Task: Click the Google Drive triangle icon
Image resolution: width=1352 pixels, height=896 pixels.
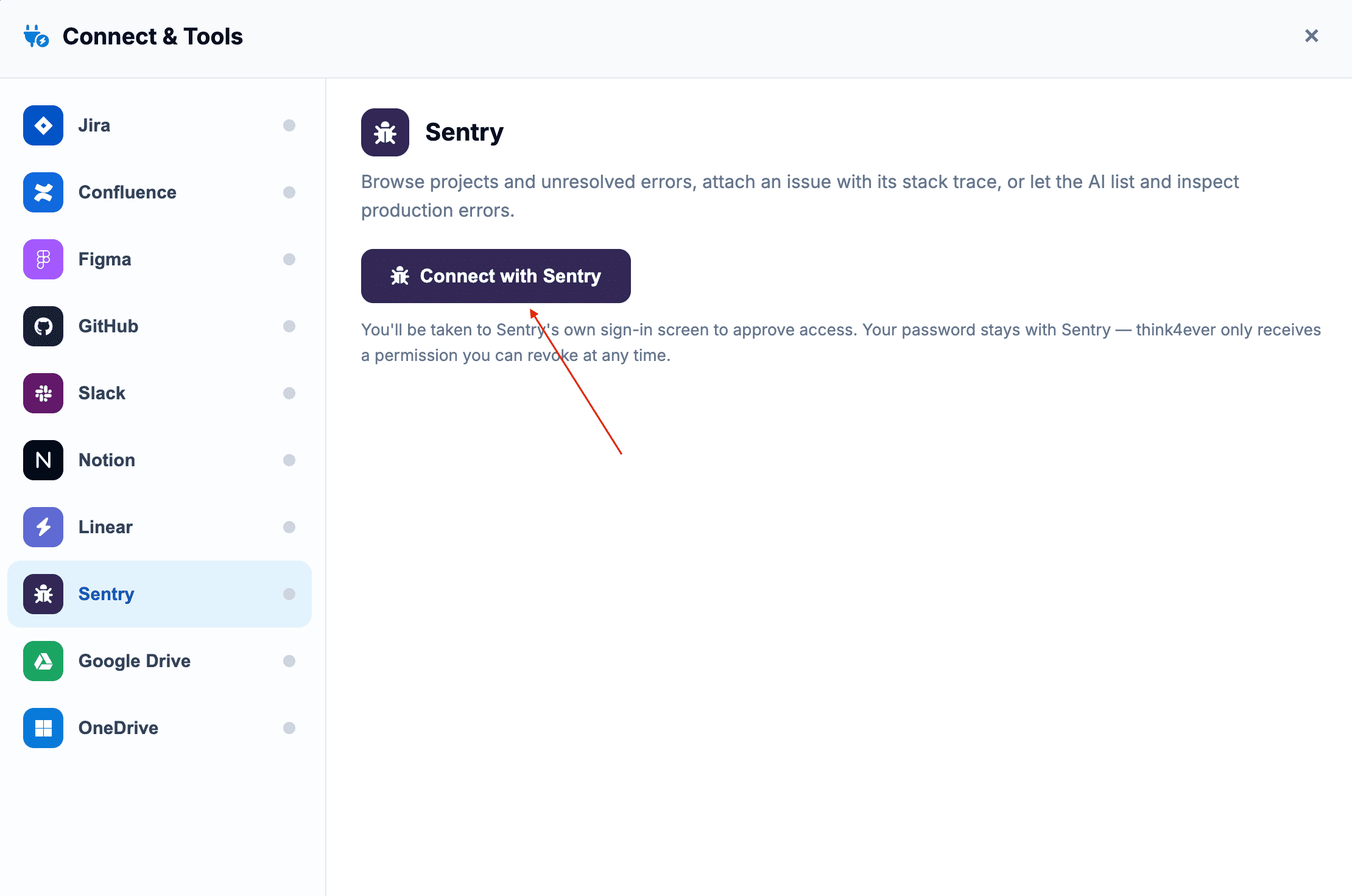Action: 43,661
